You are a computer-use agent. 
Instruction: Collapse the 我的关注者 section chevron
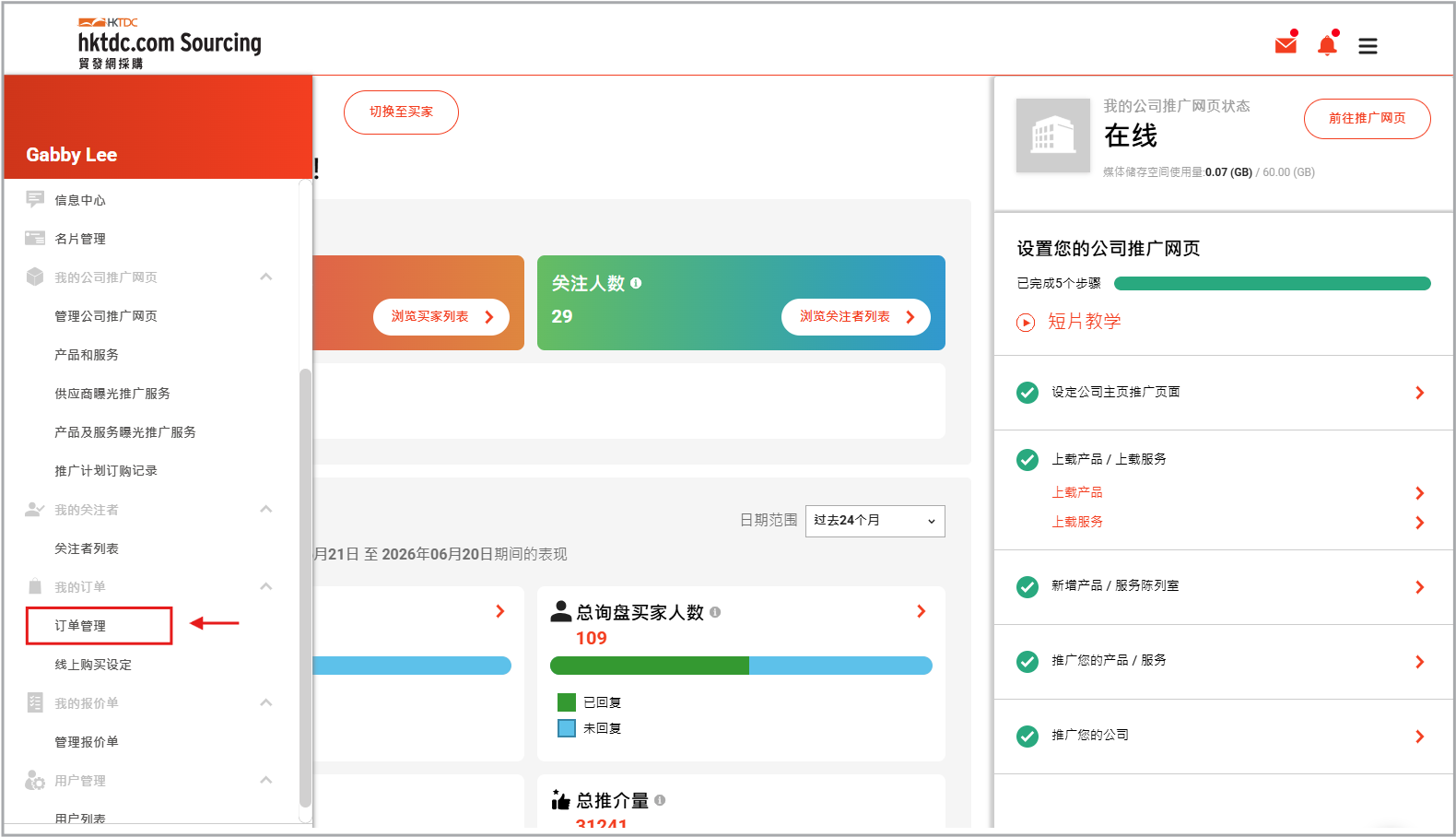tap(266, 509)
